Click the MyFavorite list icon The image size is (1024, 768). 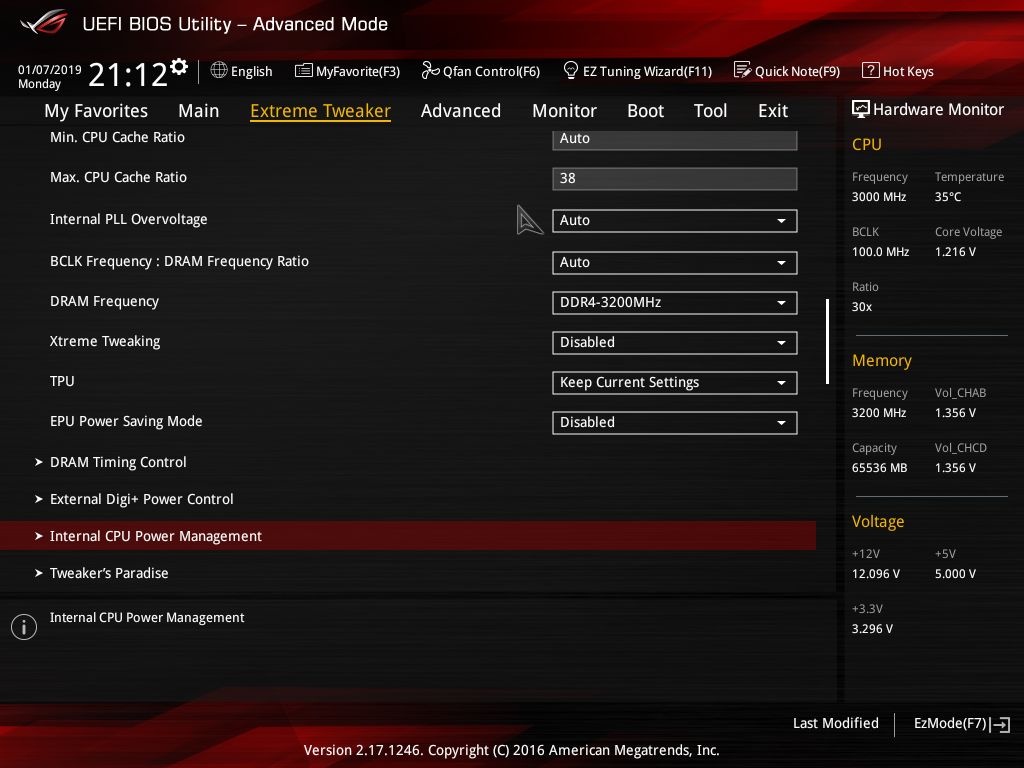point(304,71)
